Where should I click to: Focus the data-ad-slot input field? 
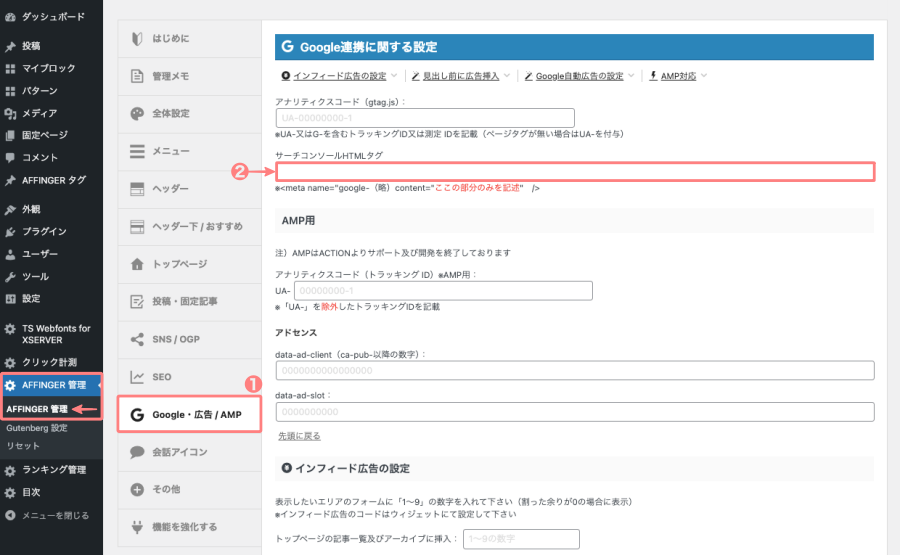point(575,412)
